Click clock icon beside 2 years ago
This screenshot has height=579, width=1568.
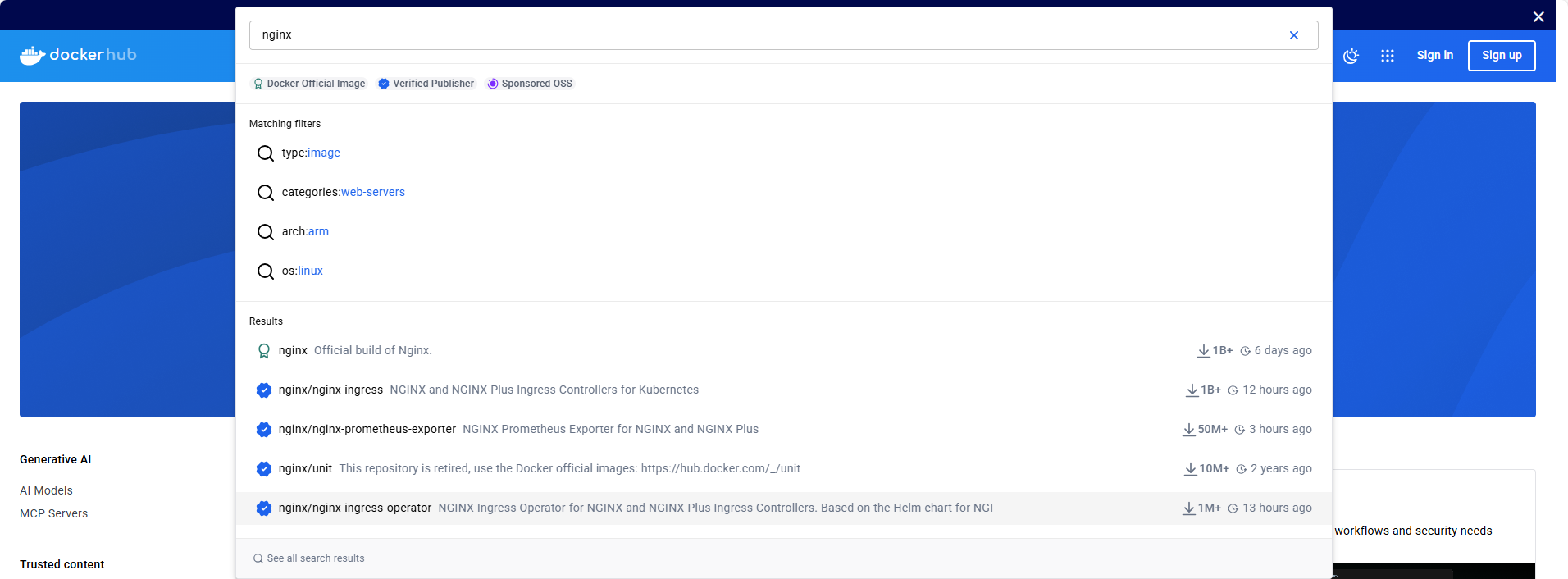coord(1242,469)
